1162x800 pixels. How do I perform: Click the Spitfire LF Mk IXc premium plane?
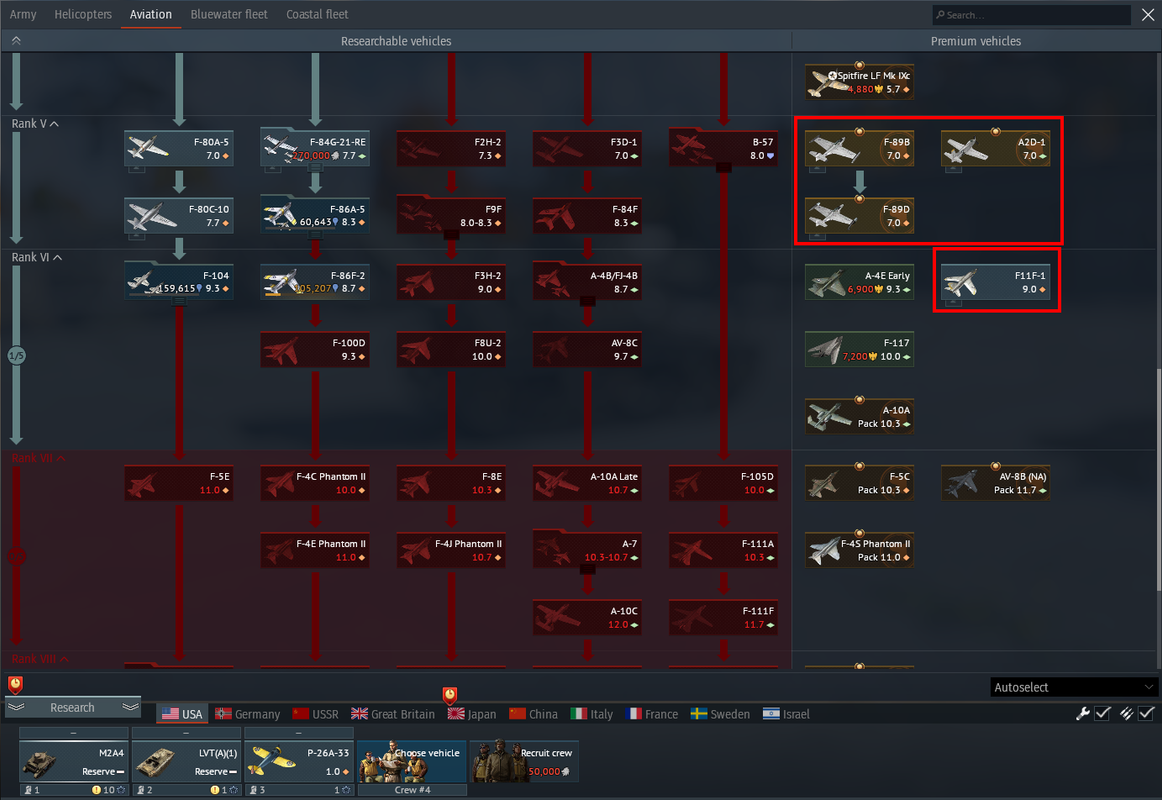click(x=859, y=82)
